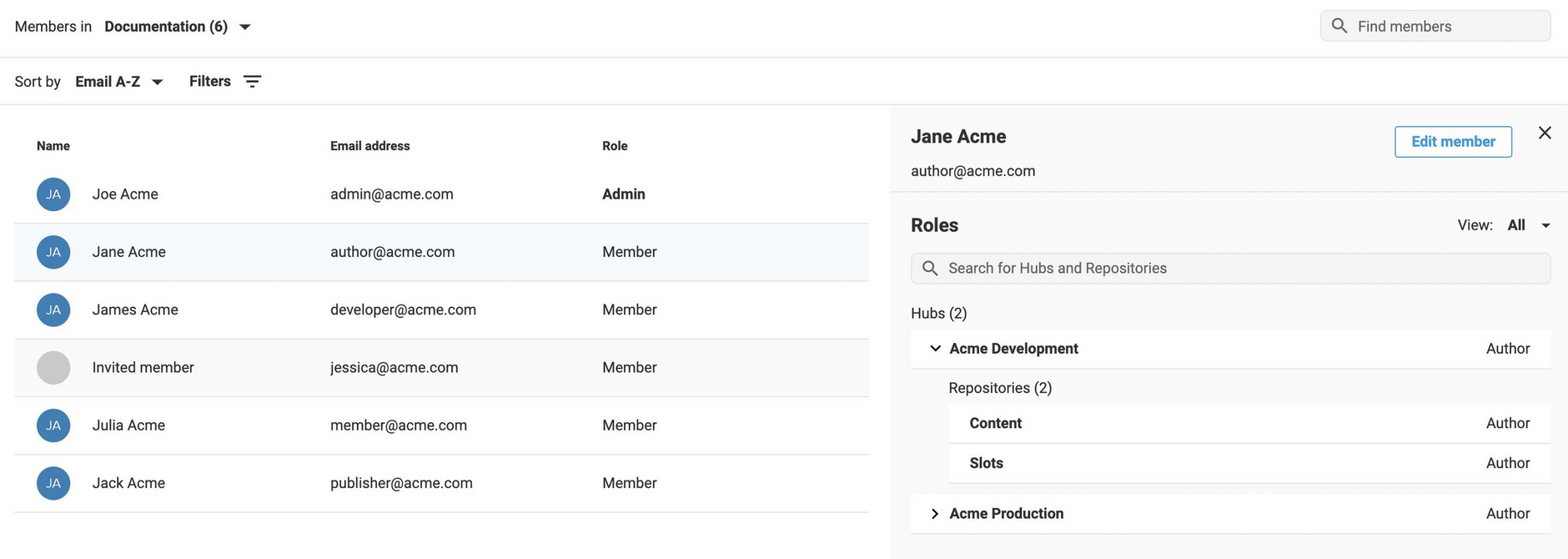Click the grey Invited member avatar
The width and height of the screenshot is (1568, 559).
[53, 367]
